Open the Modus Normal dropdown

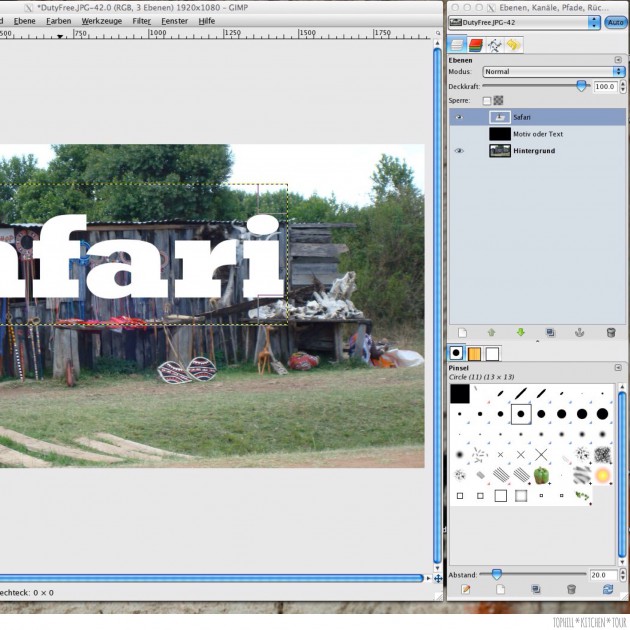click(x=554, y=72)
